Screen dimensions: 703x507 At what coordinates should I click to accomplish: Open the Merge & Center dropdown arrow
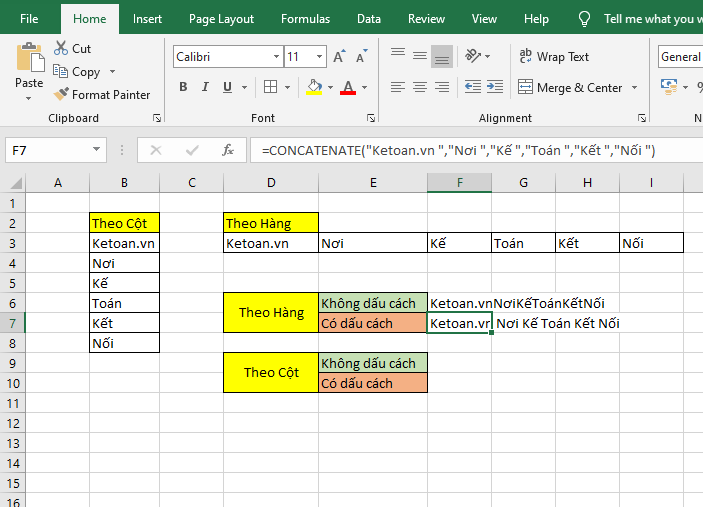(634, 88)
